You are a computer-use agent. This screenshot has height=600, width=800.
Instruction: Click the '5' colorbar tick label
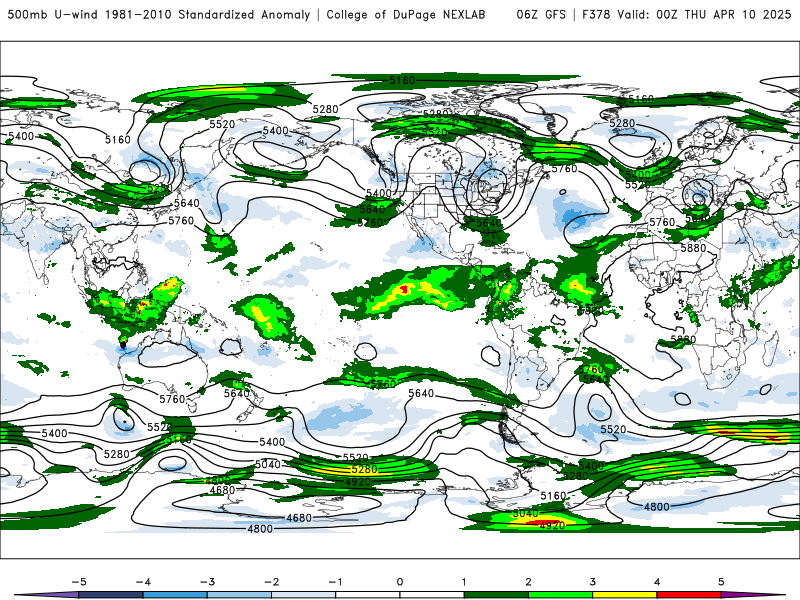click(721, 582)
